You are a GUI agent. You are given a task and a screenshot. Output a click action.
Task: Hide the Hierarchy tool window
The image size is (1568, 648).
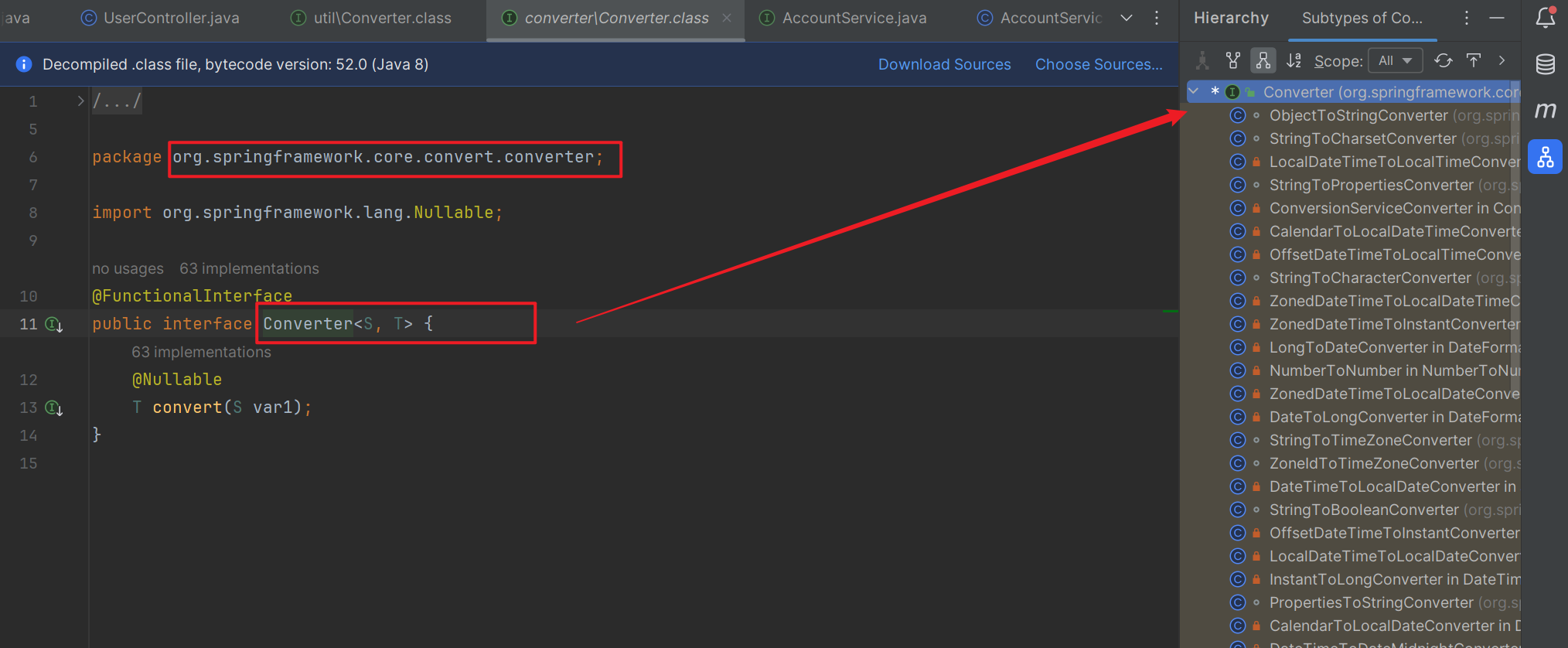[x=1497, y=18]
